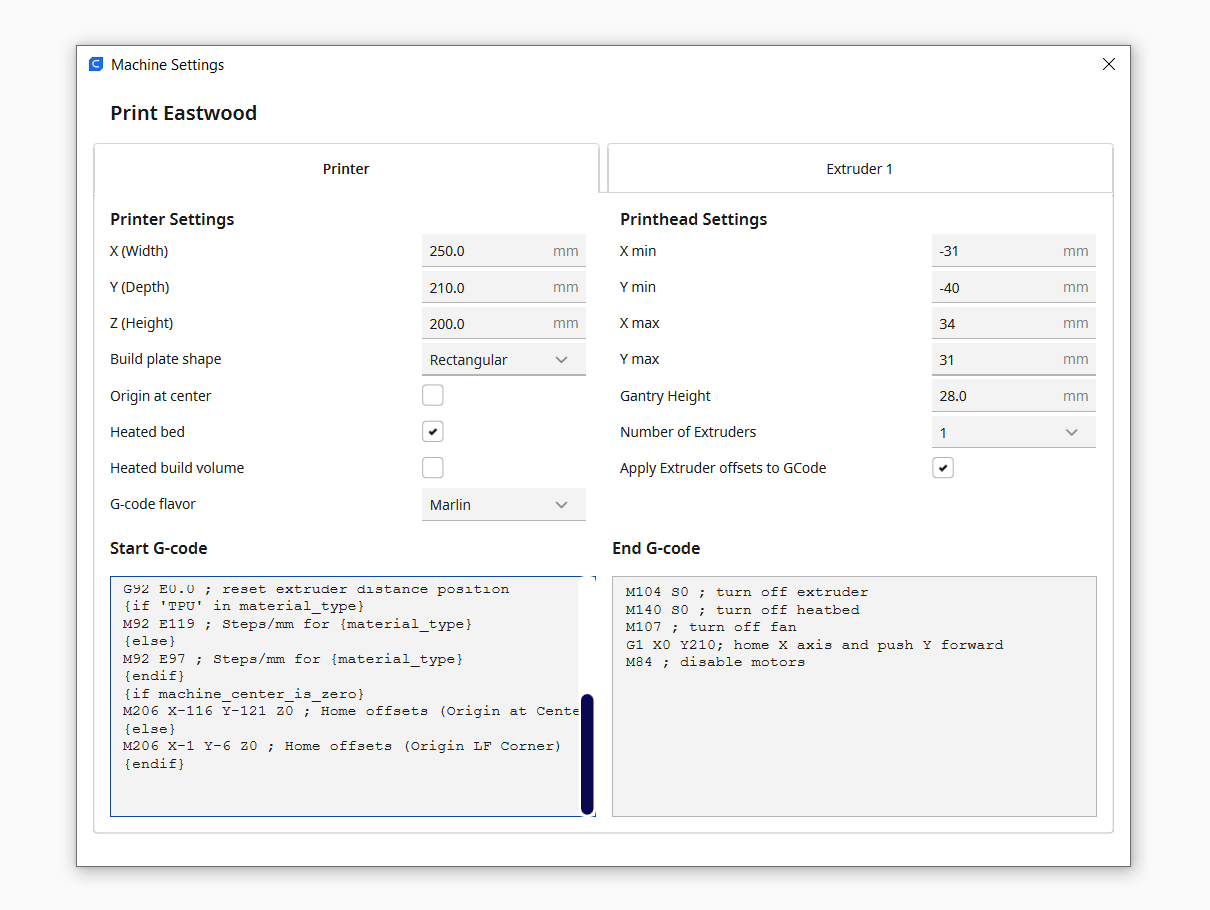Click the Start G-code scrollbar thumb
Screen dimensions: 1210x910
pyautogui.click(x=587, y=754)
